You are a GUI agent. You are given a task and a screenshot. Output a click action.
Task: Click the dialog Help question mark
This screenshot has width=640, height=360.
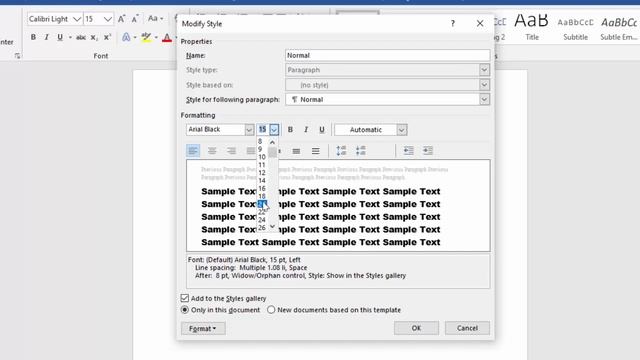(453, 24)
